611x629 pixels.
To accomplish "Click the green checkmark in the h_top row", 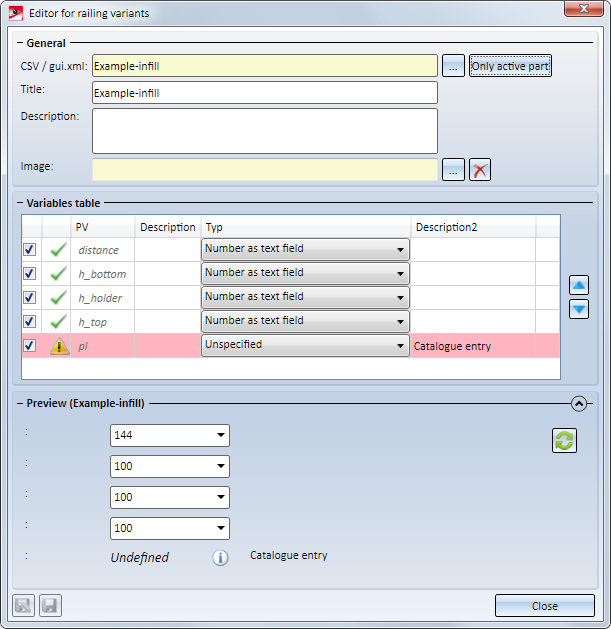I will [59, 322].
